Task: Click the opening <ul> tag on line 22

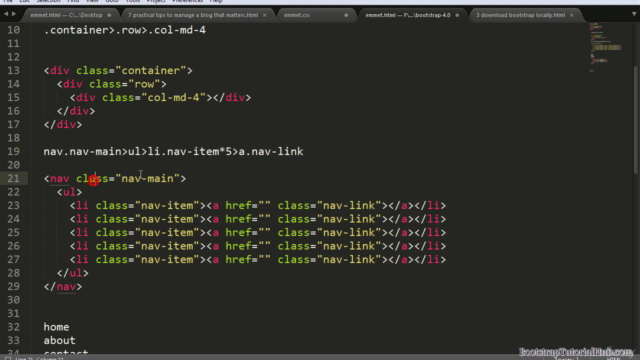Action: pos(69,192)
